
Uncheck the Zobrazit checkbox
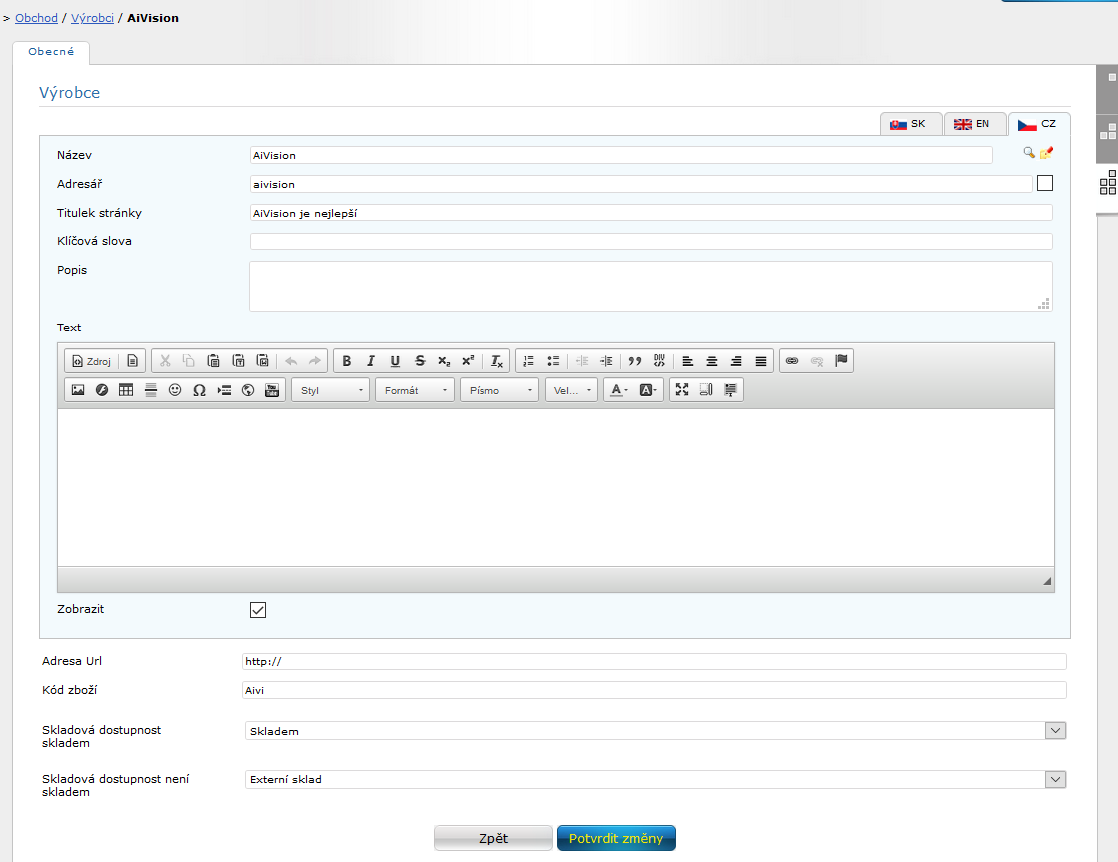[258, 610]
